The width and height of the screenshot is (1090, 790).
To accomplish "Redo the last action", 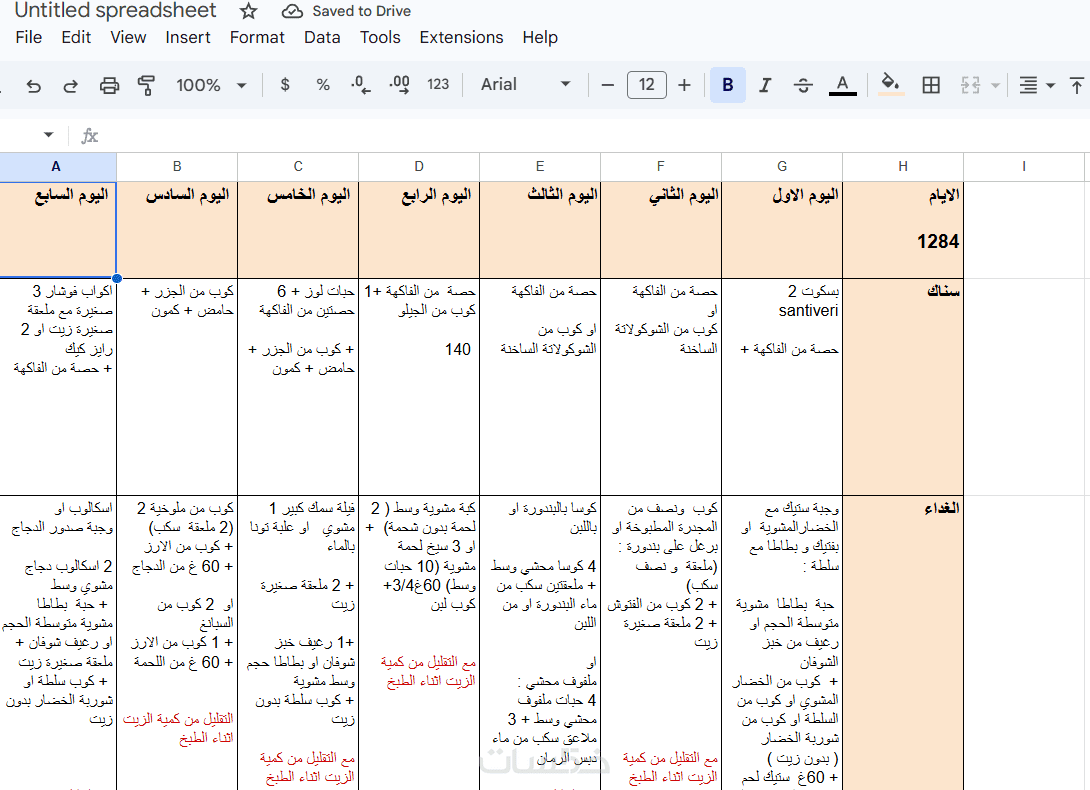I will [x=70, y=86].
